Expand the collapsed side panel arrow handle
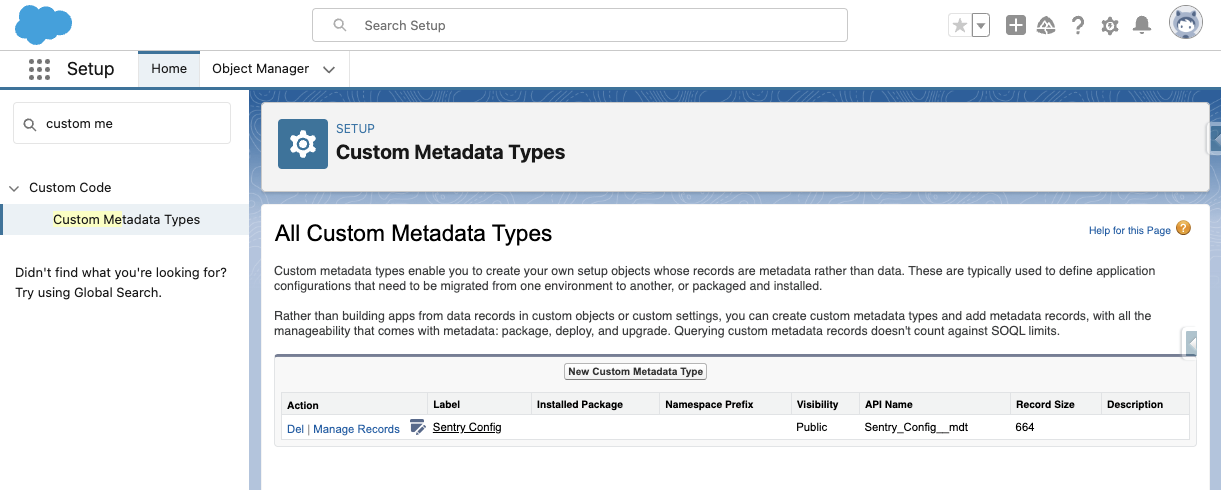The width and height of the screenshot is (1221, 490). coord(1191,343)
